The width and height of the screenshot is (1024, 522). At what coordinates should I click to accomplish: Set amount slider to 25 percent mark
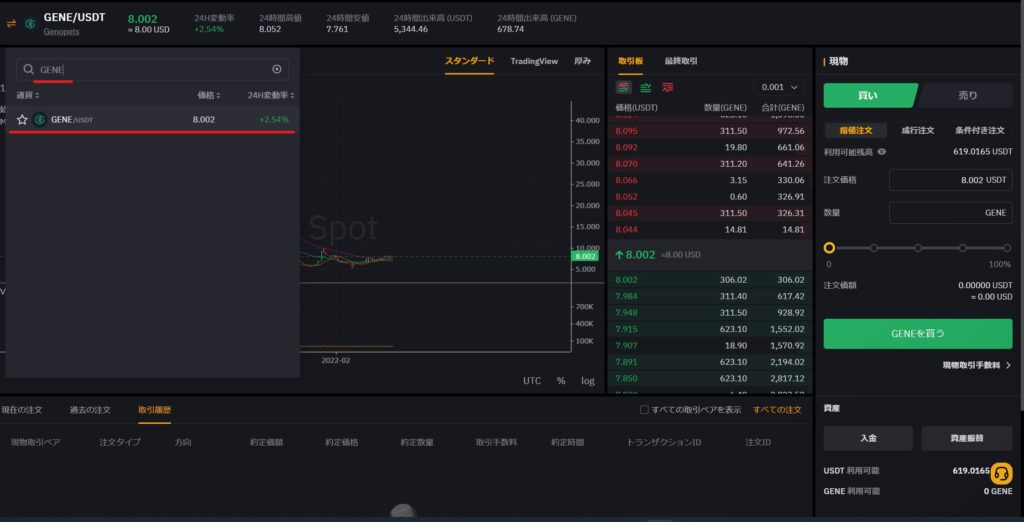click(x=874, y=248)
